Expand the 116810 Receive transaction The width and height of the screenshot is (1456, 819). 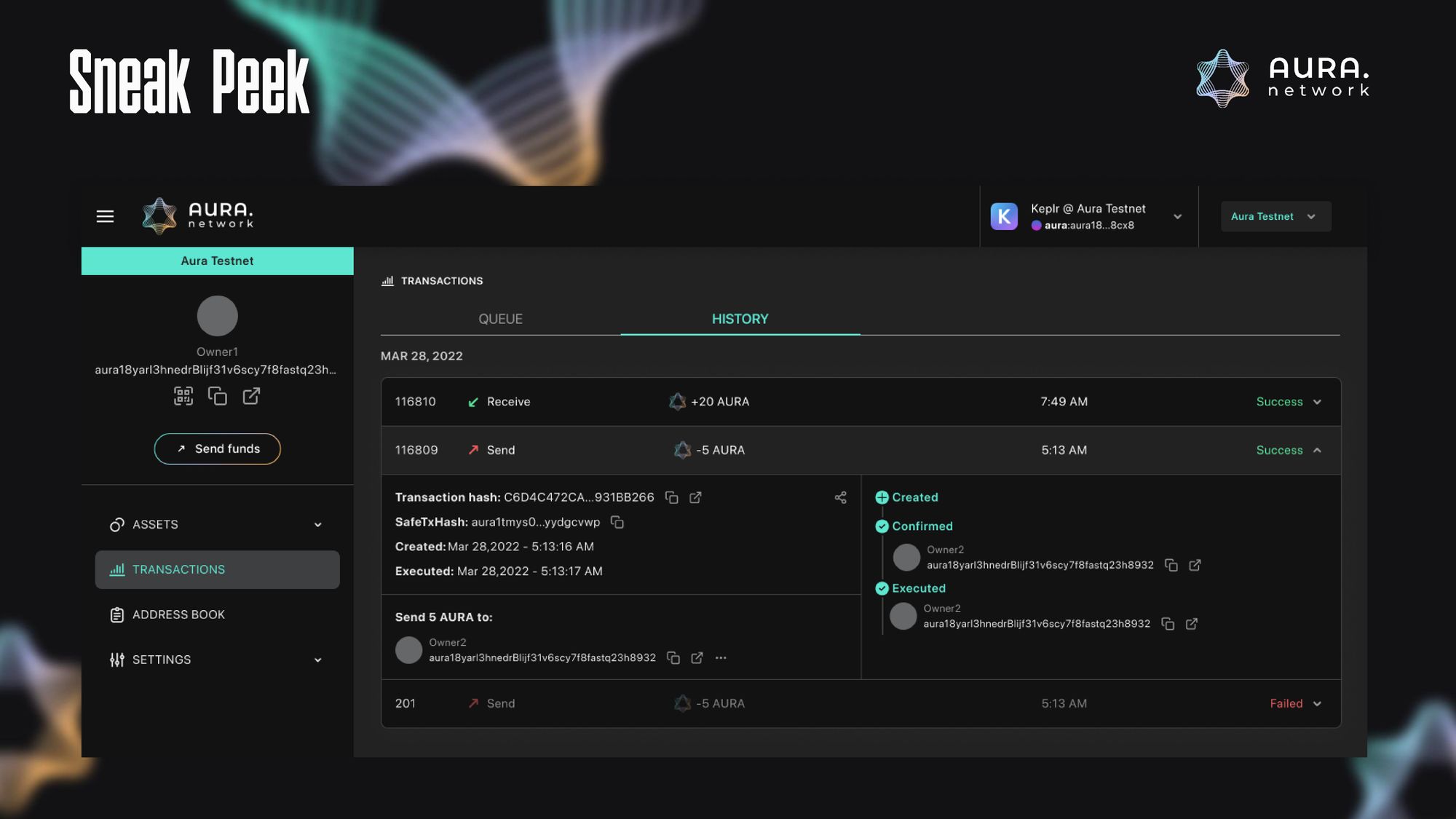coord(1317,402)
